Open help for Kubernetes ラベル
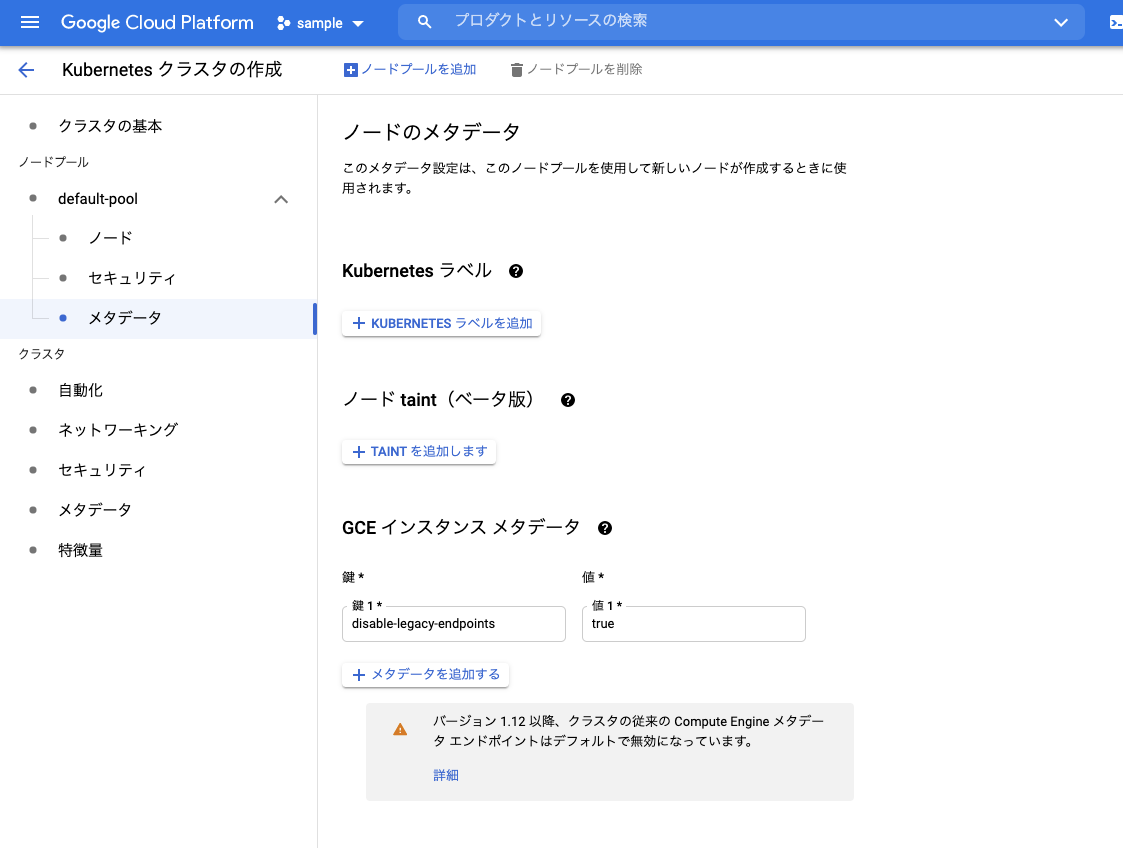This screenshot has width=1123, height=848. point(514,270)
